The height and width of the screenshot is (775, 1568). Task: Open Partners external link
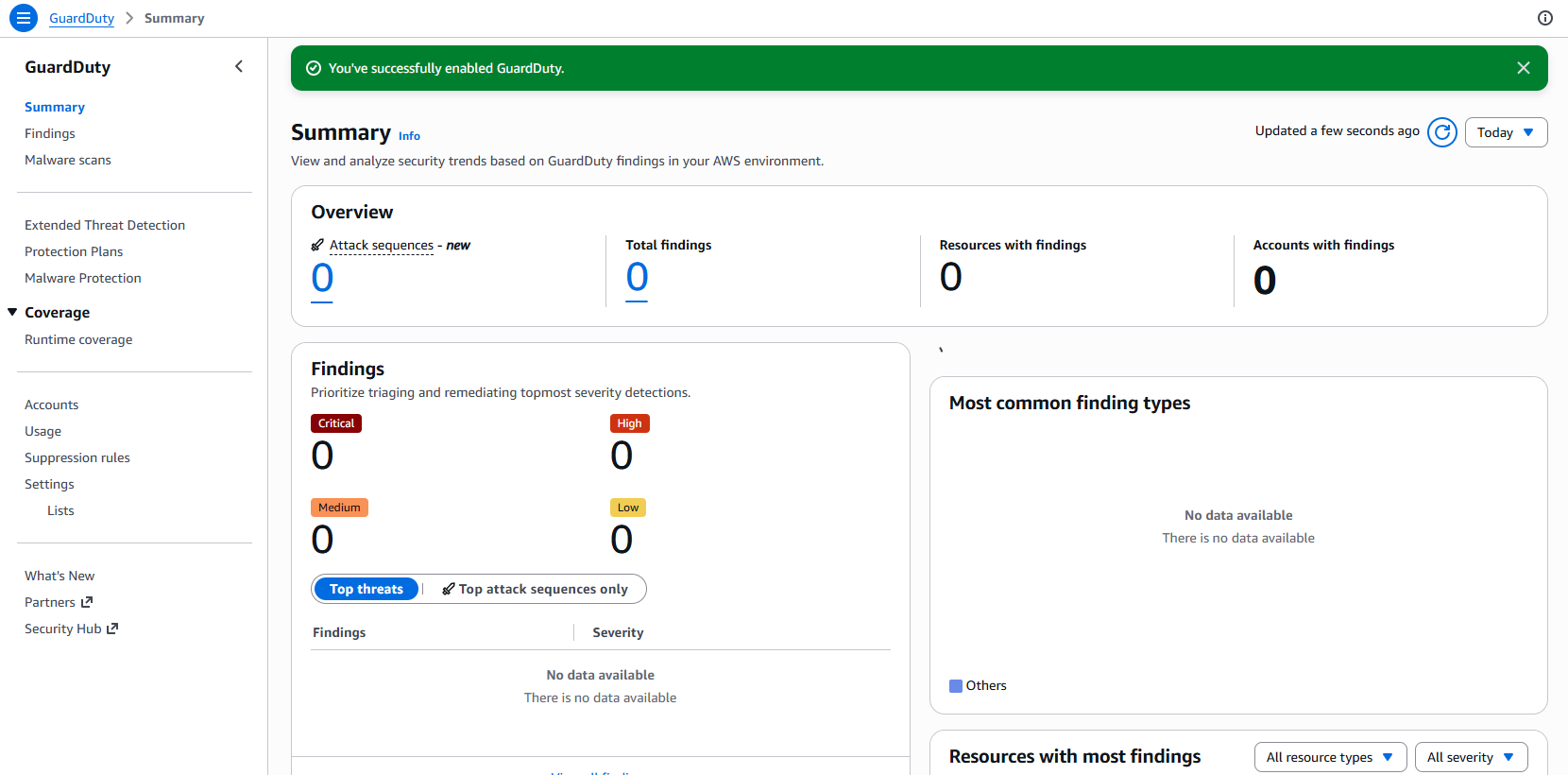click(59, 602)
